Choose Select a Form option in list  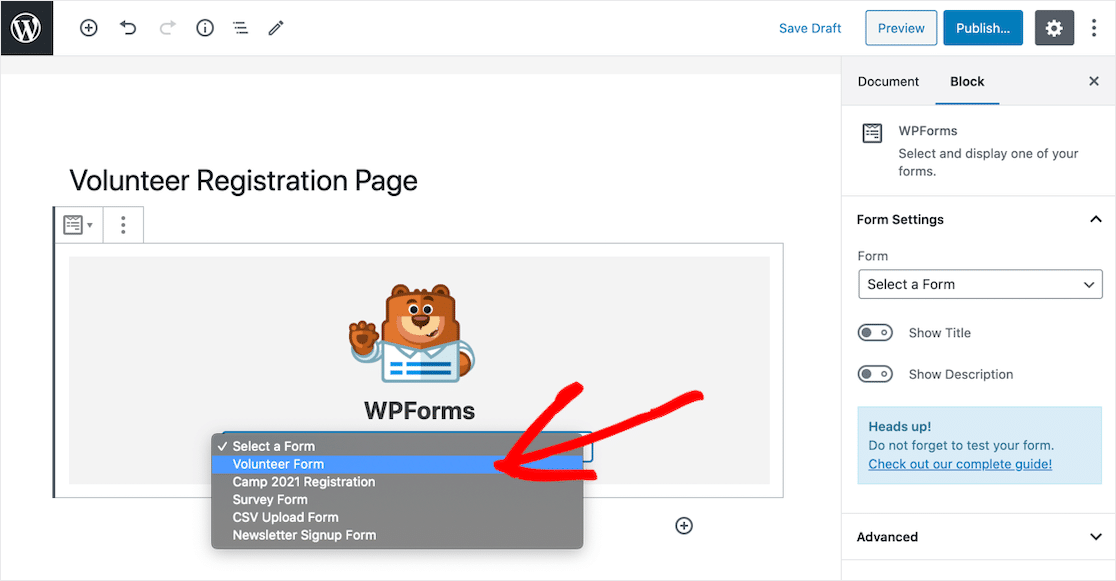[397, 446]
